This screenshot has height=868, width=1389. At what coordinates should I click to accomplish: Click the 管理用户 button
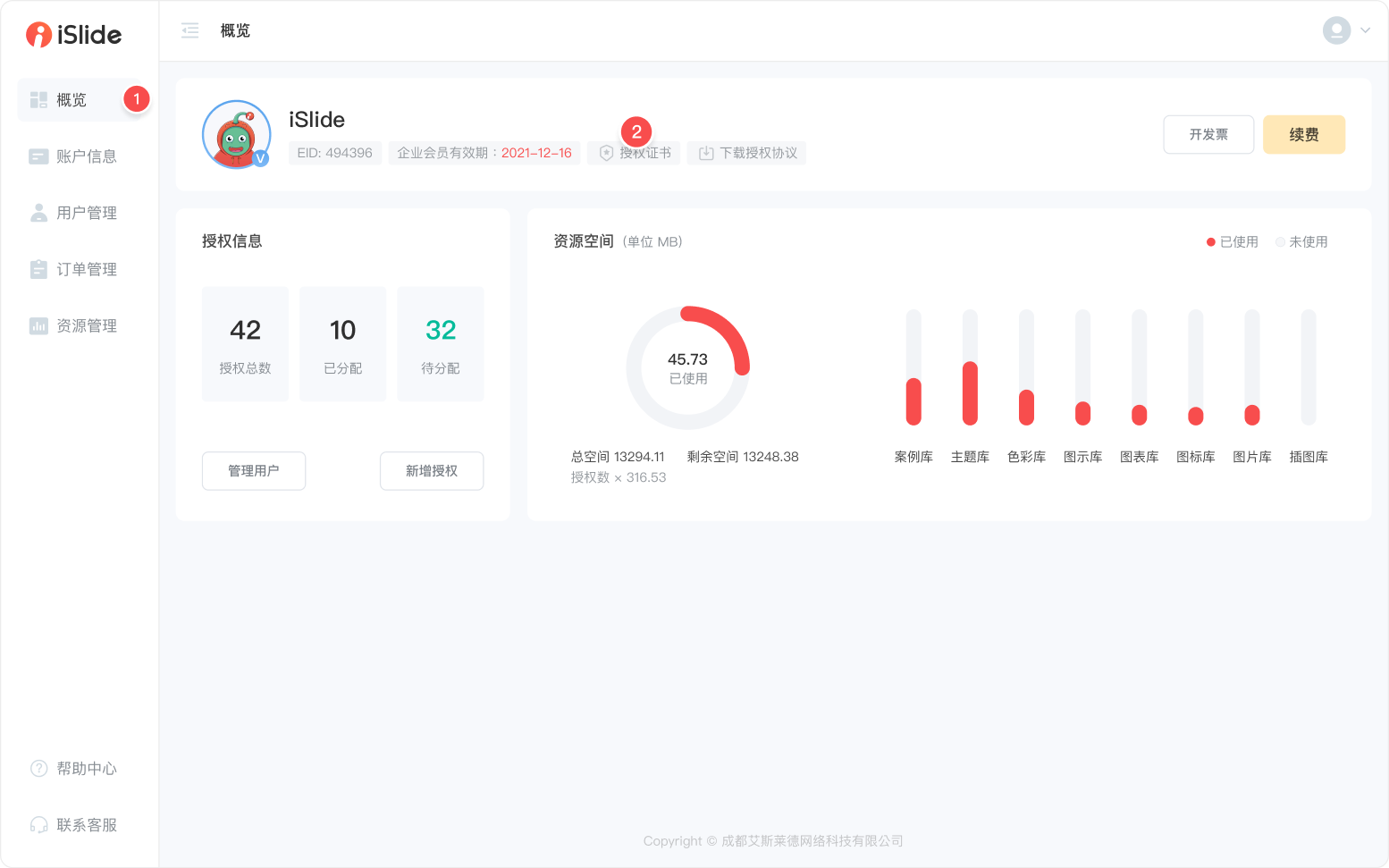[x=253, y=470]
